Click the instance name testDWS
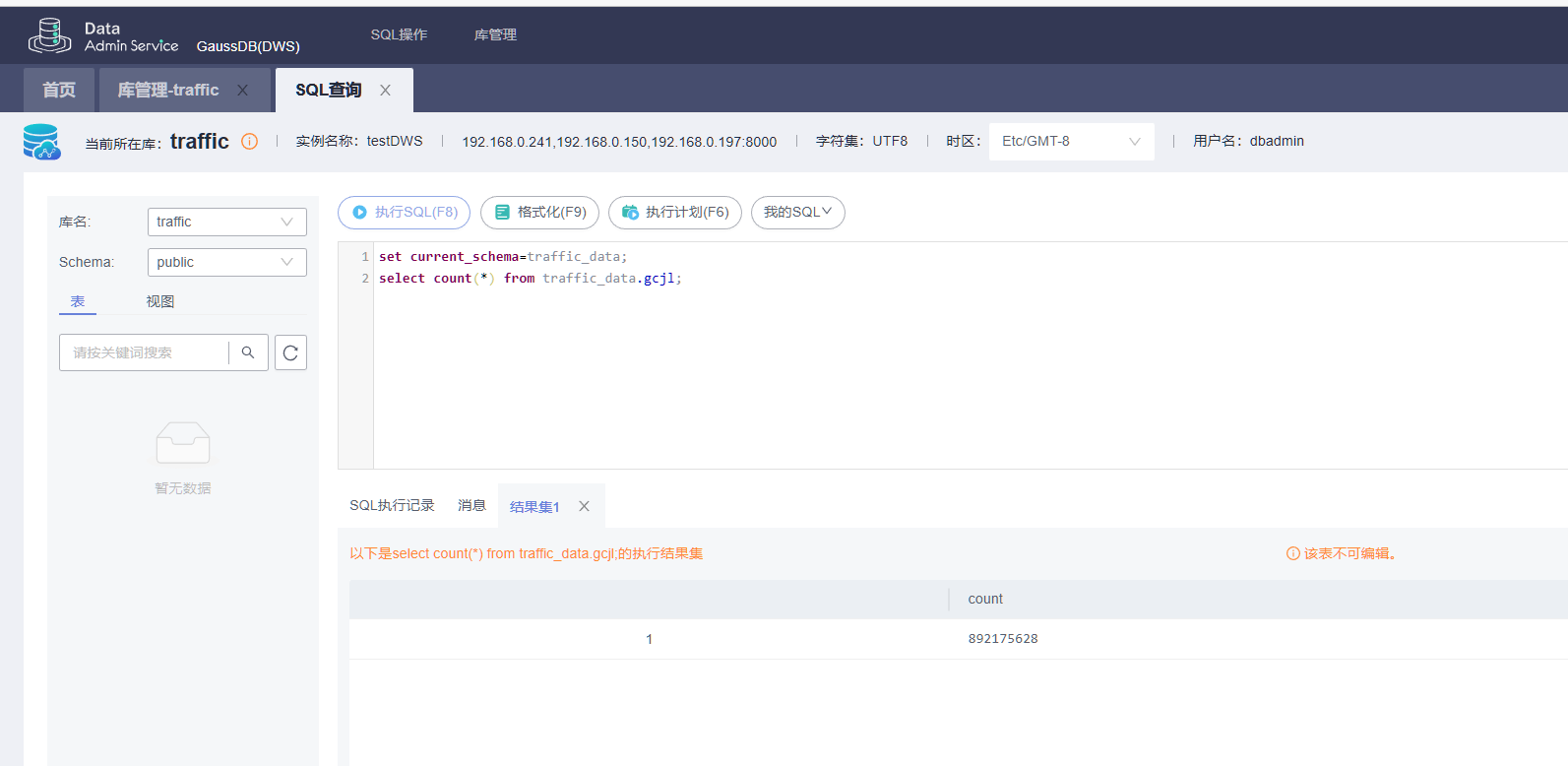1568x766 pixels. tap(395, 141)
